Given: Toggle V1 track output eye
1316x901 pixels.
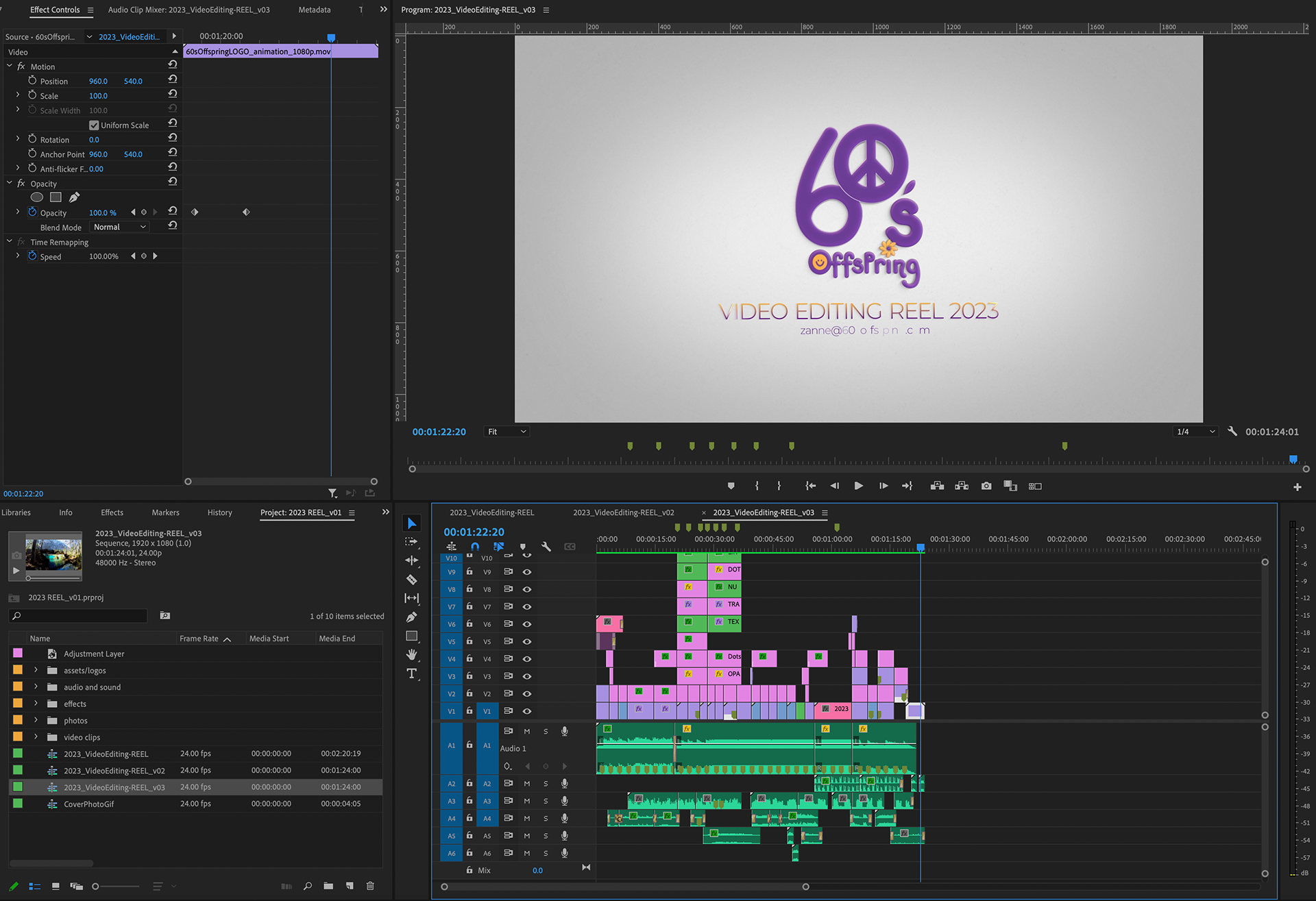Looking at the screenshot, I should [x=527, y=711].
